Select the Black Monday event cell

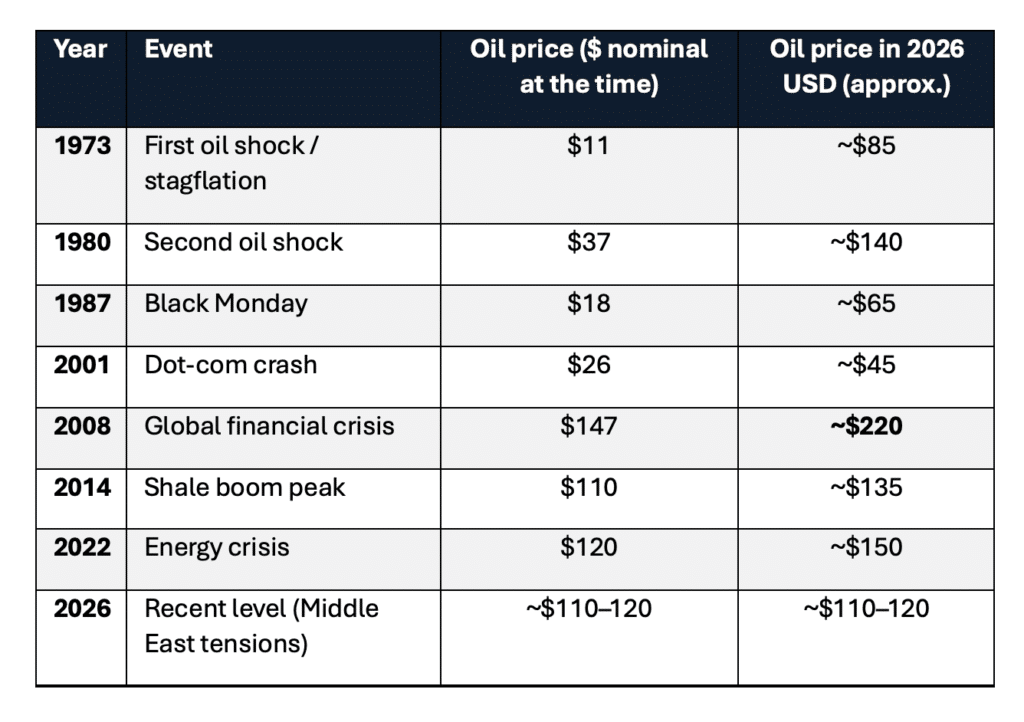click(x=226, y=303)
